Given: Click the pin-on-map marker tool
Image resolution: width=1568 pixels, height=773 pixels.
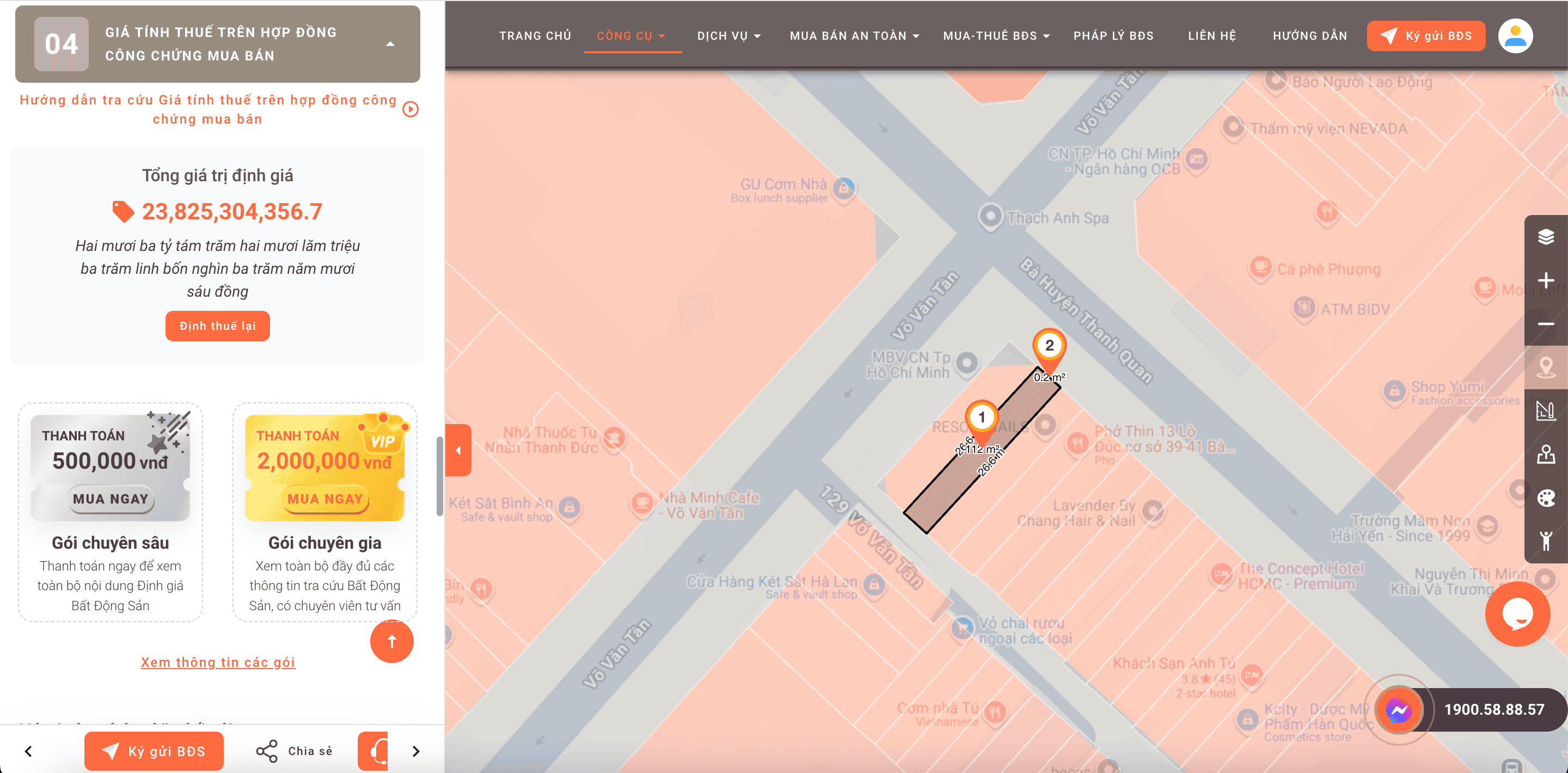Looking at the screenshot, I should pyautogui.click(x=1546, y=455).
